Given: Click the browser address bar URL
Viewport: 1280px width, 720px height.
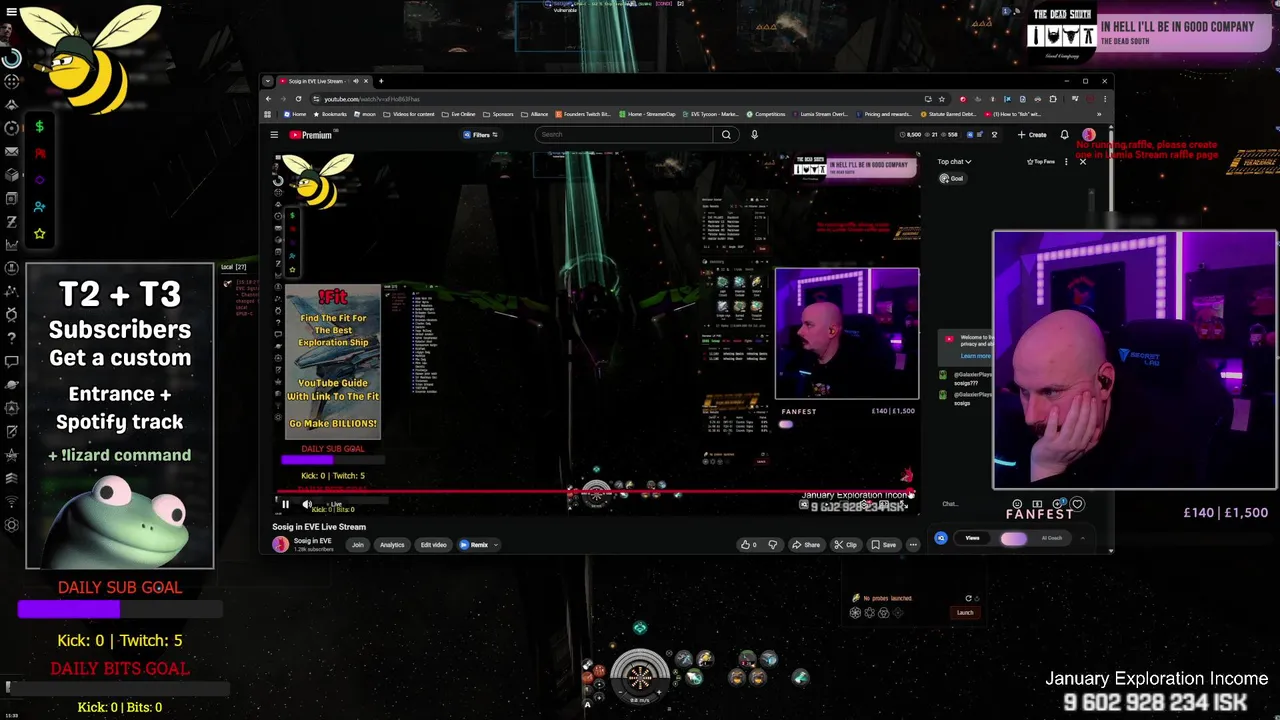Looking at the screenshot, I should [x=371, y=99].
